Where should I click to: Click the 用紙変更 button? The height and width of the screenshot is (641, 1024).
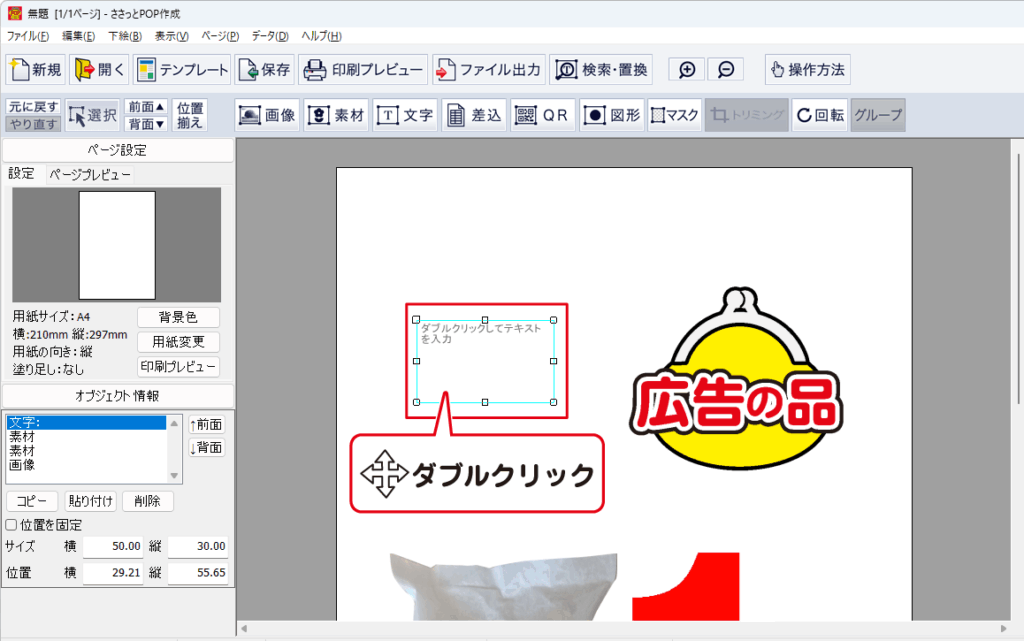point(178,342)
